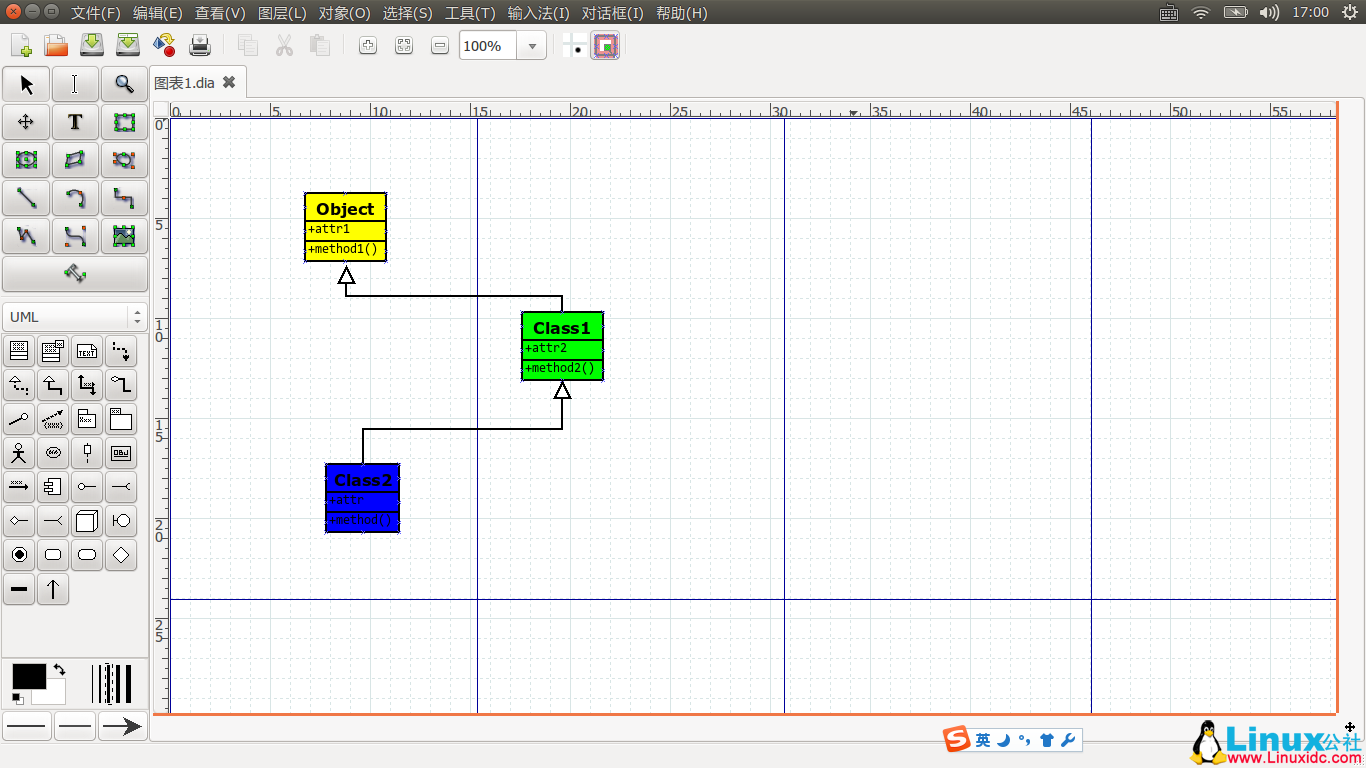This screenshot has width=1366, height=768.
Task: Choose the UML Large package shape
Action: coord(121,419)
